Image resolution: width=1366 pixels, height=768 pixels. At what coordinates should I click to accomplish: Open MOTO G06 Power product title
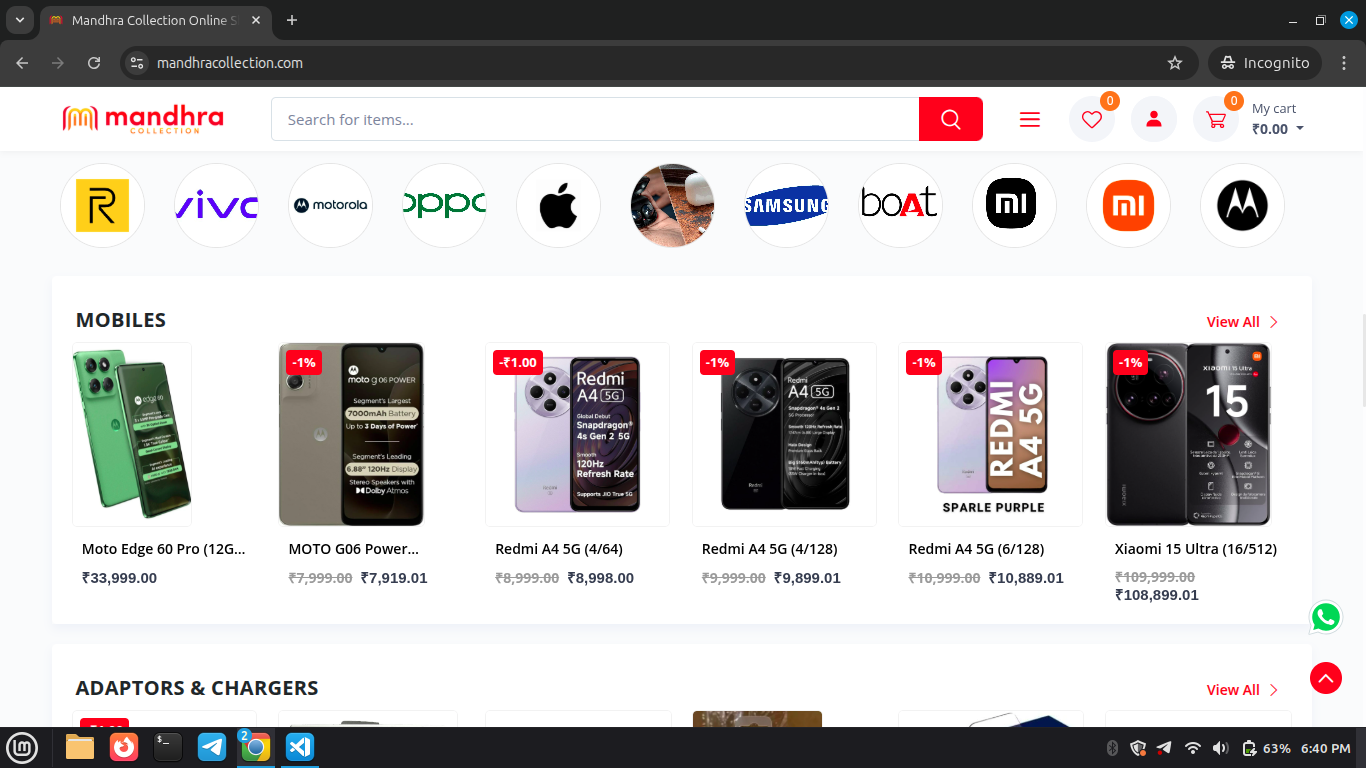click(x=353, y=549)
